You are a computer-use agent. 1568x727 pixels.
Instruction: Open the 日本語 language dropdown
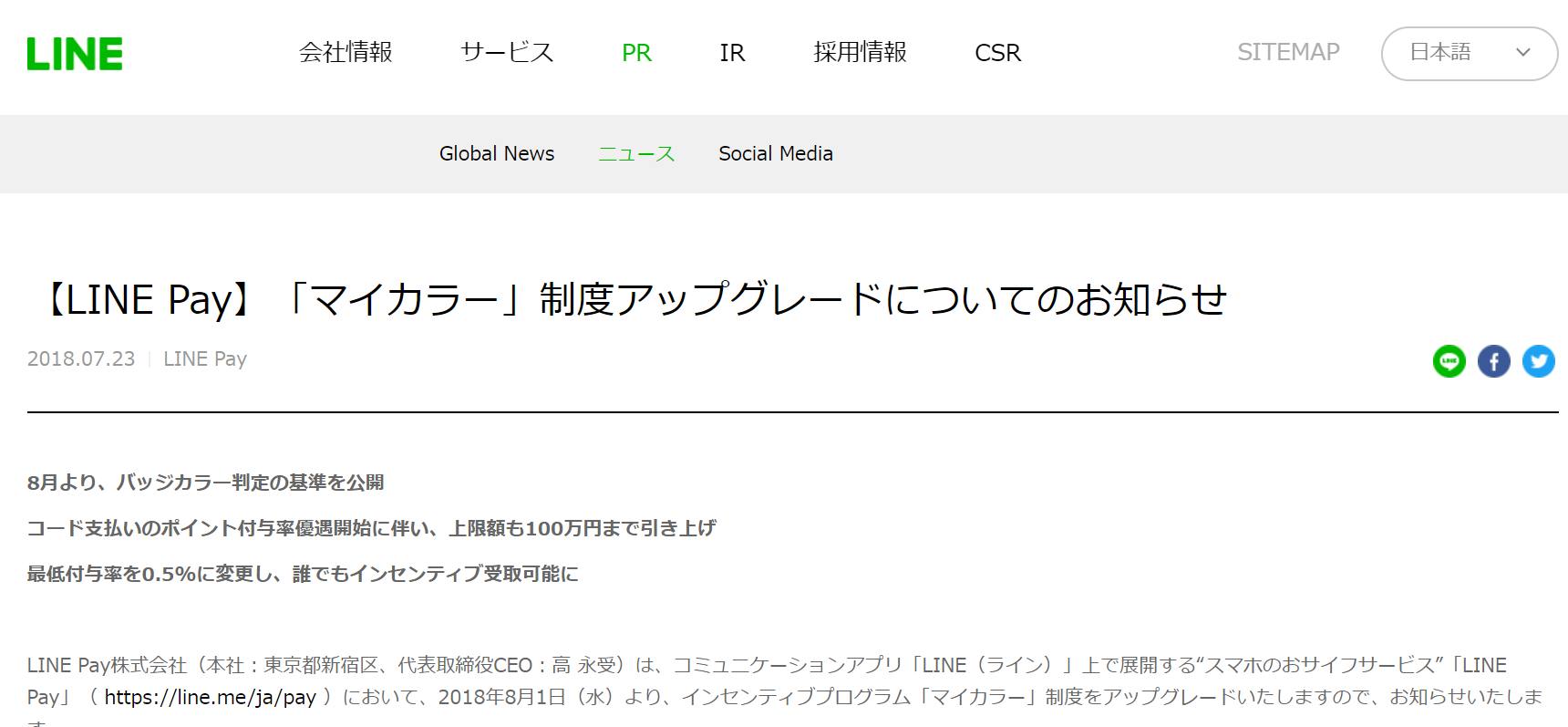pos(1470,53)
